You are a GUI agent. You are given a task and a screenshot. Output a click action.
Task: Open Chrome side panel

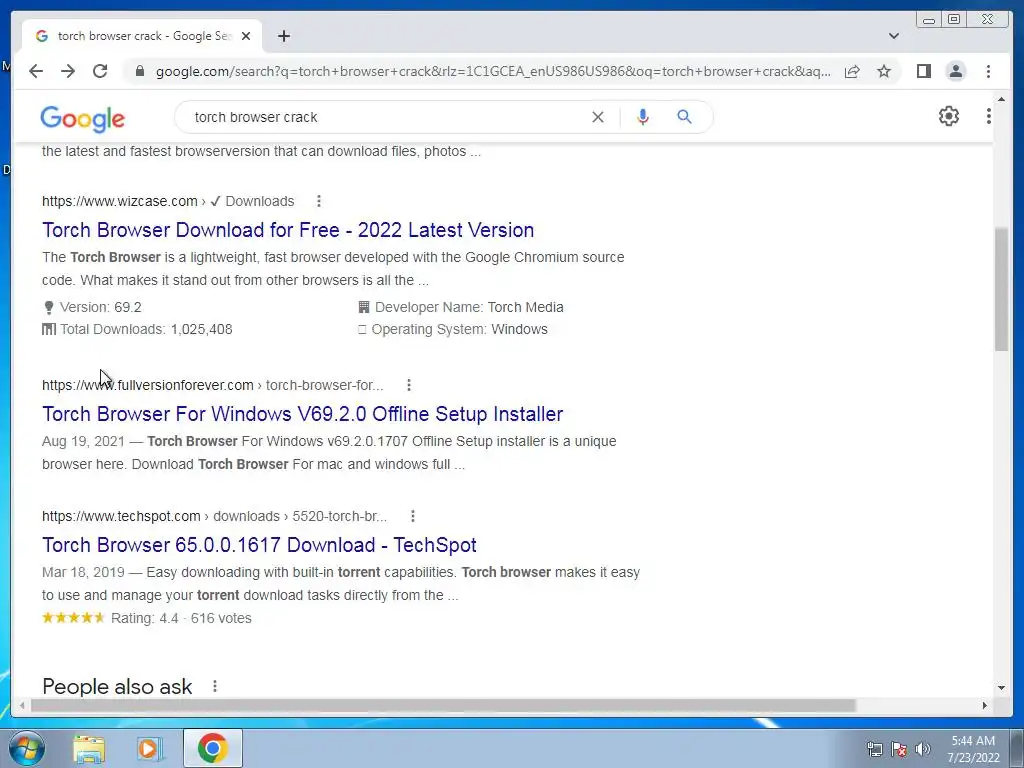[923, 71]
